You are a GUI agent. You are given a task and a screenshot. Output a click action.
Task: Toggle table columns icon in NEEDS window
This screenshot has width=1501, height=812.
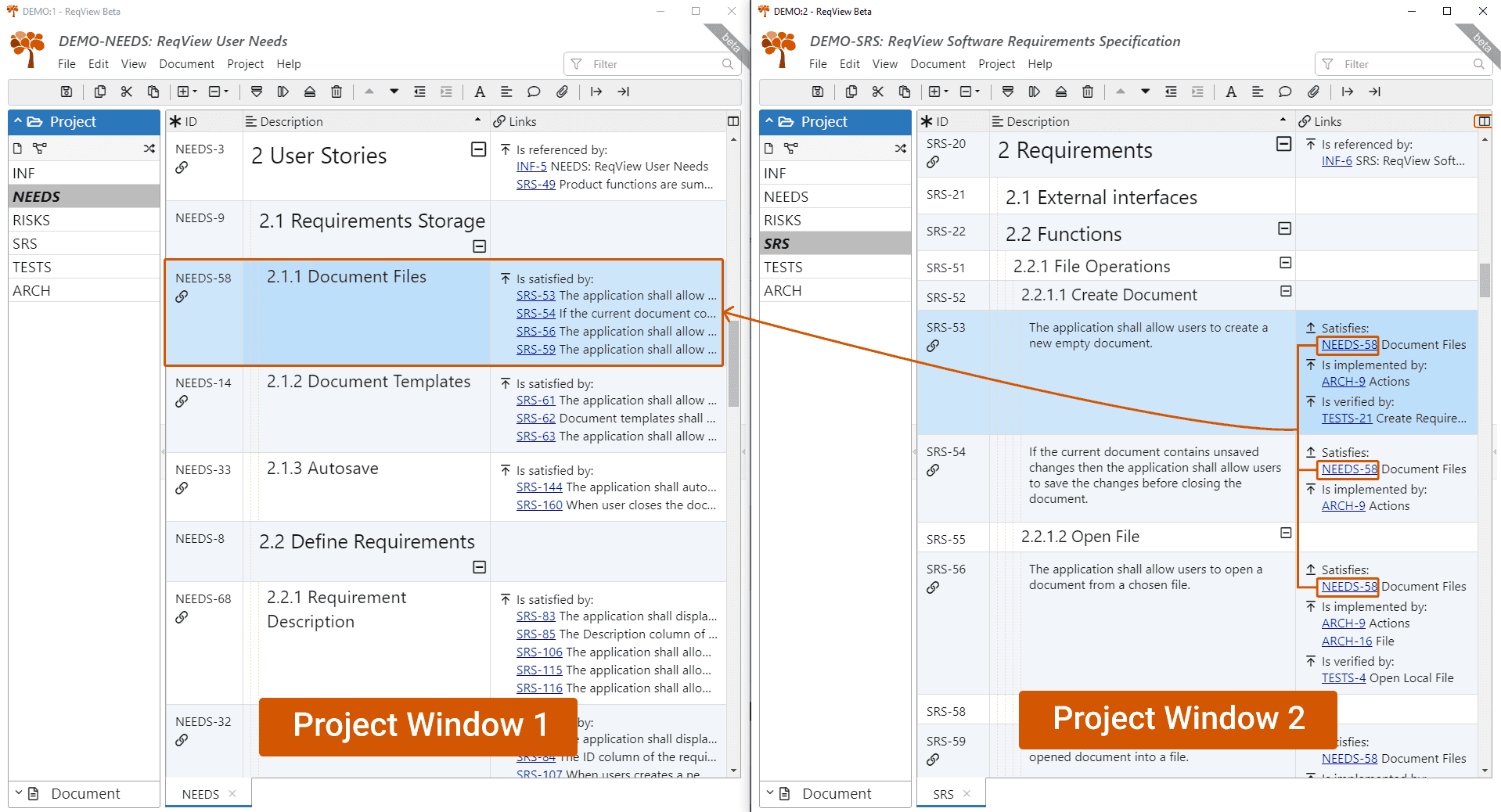tap(733, 121)
